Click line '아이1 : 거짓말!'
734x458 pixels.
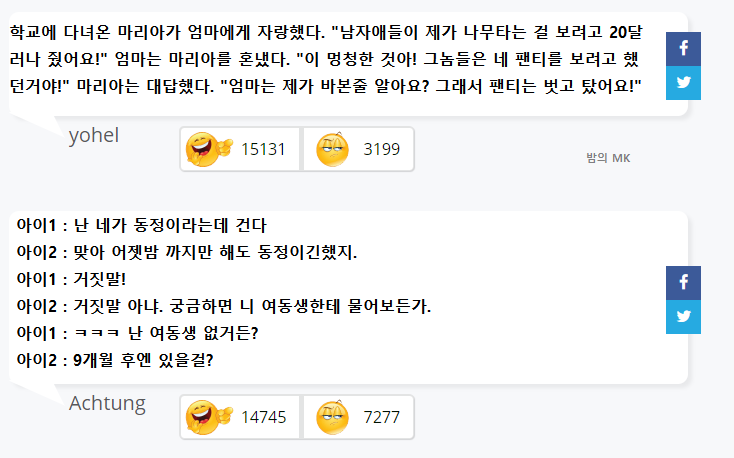pos(71,280)
